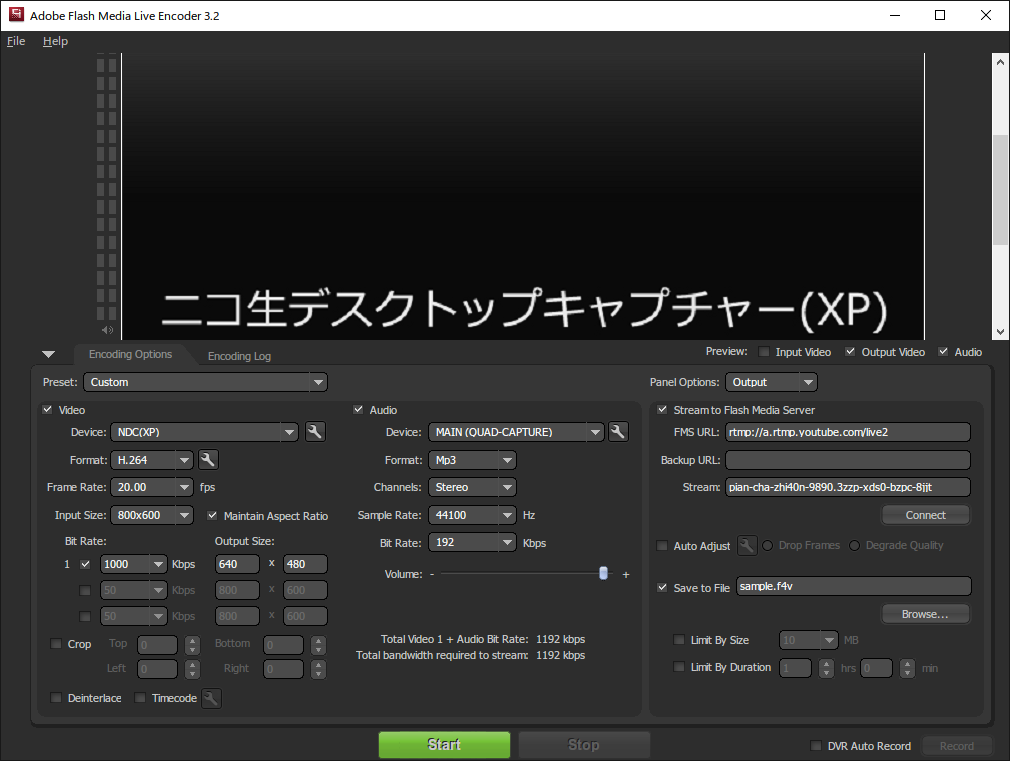Open Auto Adjust settings wrench

747,545
